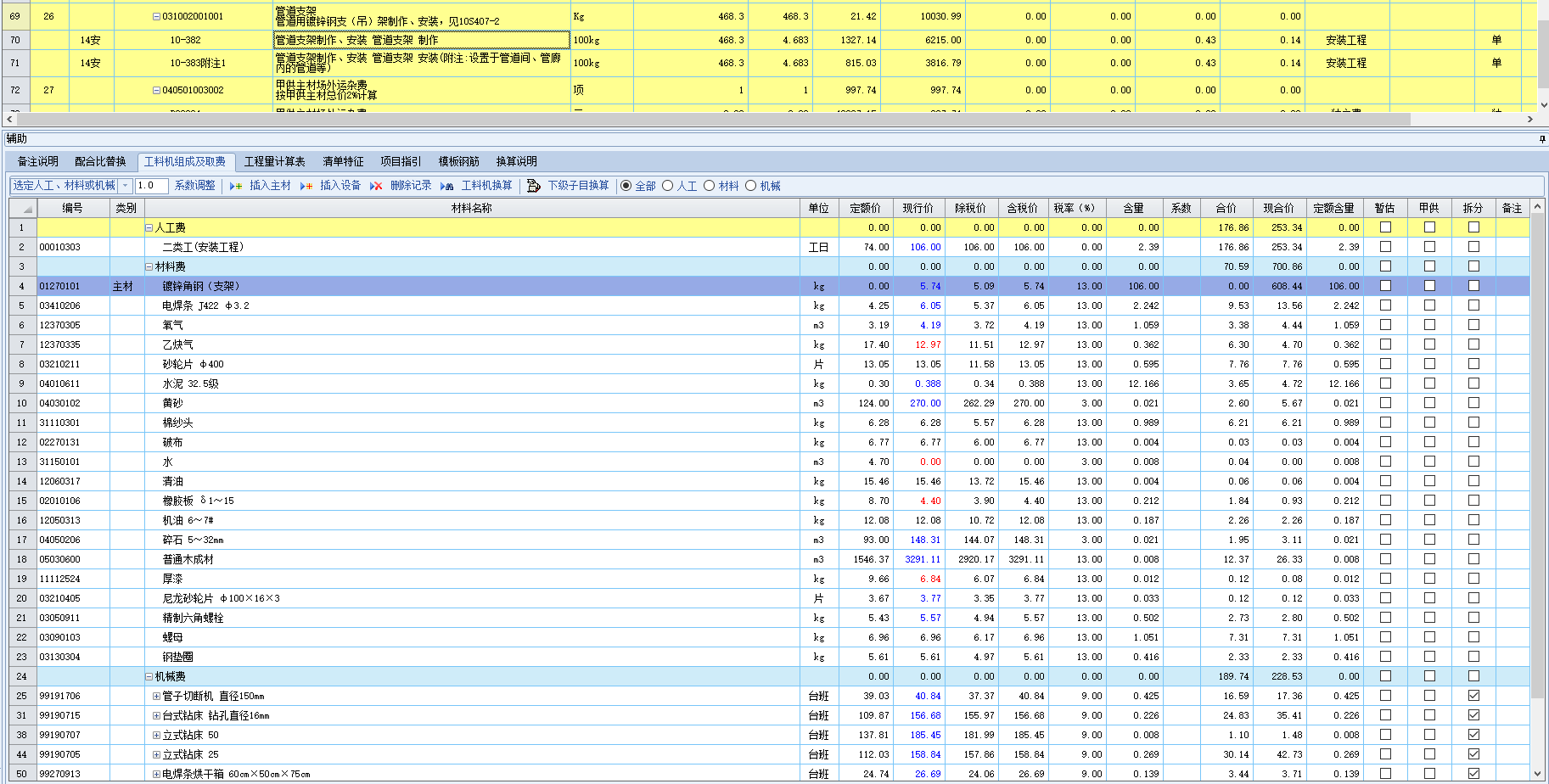This screenshot has height=784, width=1549.
Task: Click the 删除记录 red X icon
Action: tap(376, 186)
